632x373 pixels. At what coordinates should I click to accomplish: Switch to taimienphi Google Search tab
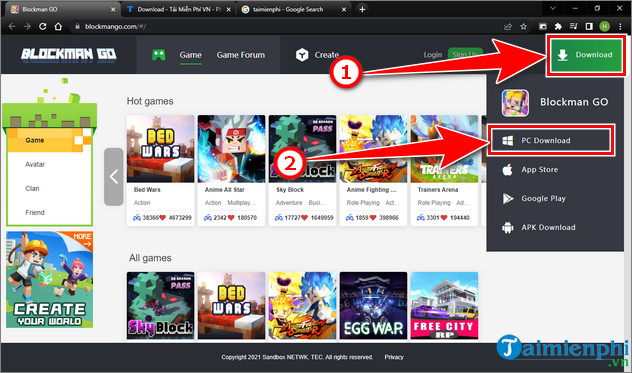coord(294,9)
